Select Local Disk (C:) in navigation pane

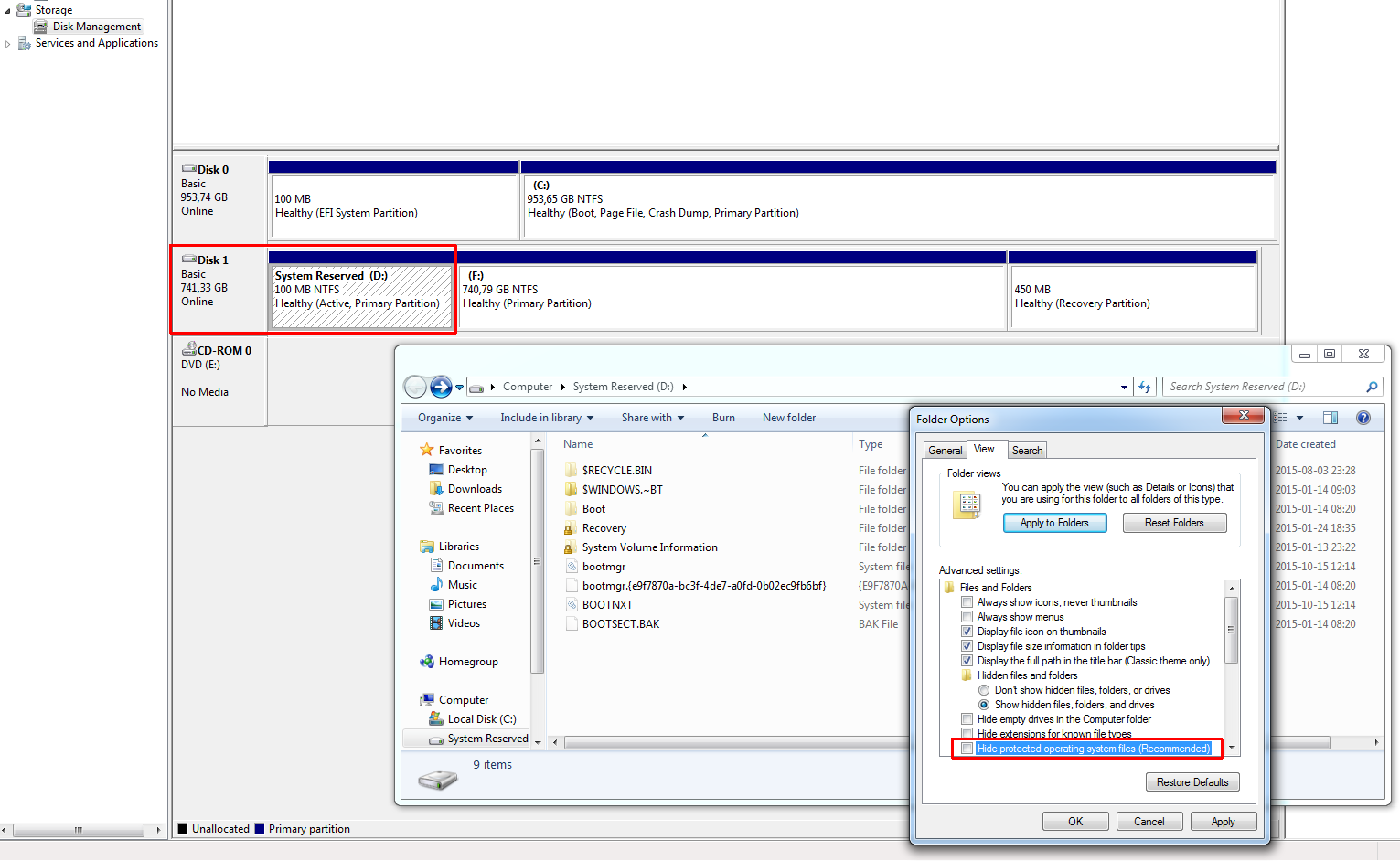coord(481,719)
